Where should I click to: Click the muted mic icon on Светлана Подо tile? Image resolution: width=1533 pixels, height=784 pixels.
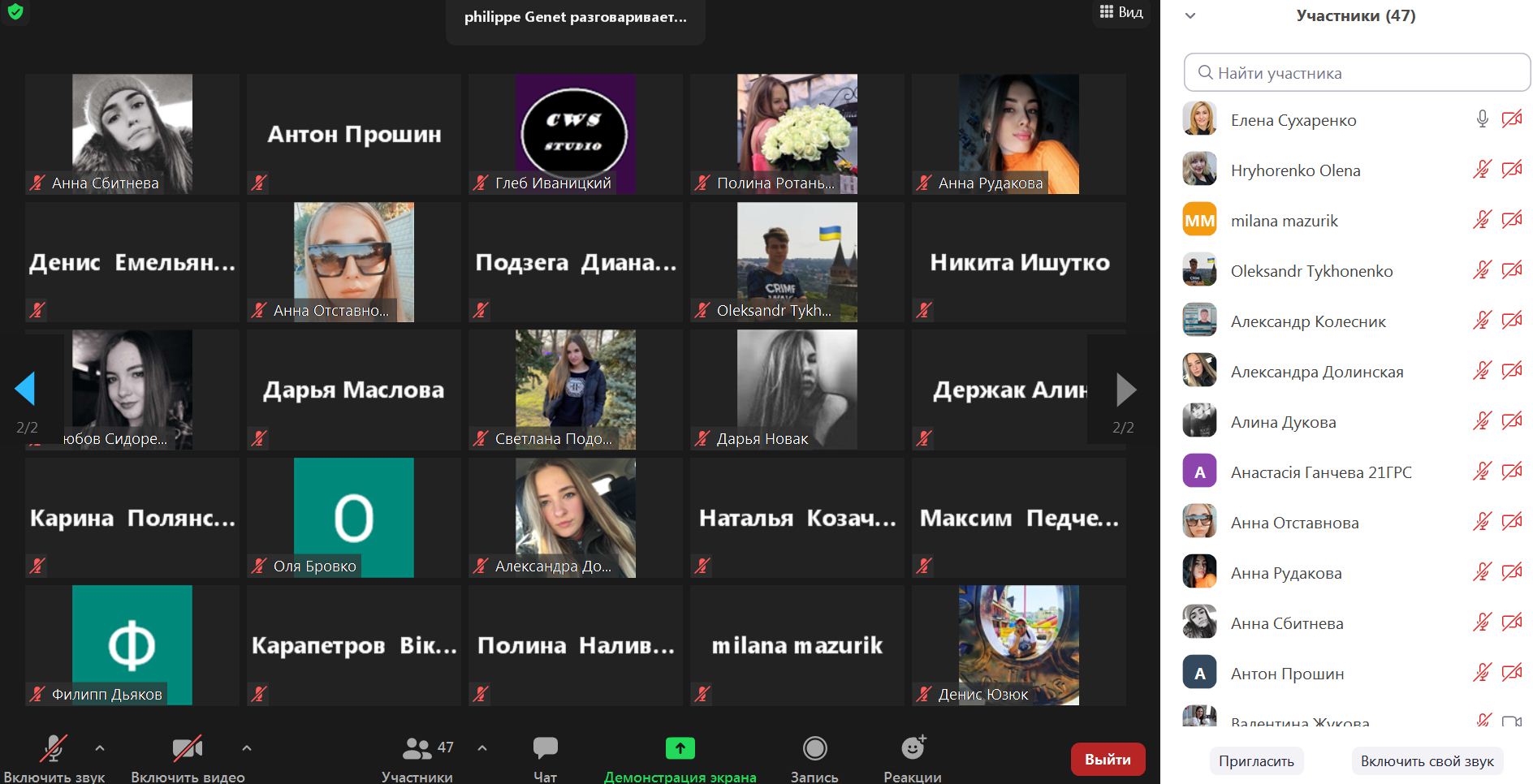[x=481, y=438]
